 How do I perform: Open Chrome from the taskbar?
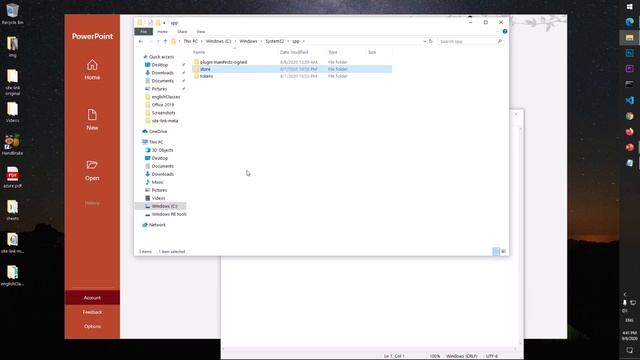(x=629, y=116)
